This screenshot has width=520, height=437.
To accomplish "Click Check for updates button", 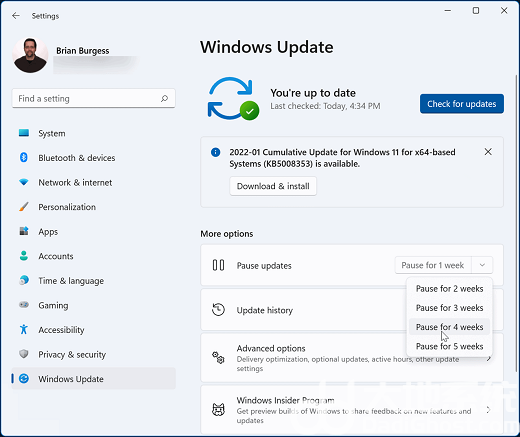I will pyautogui.click(x=462, y=104).
